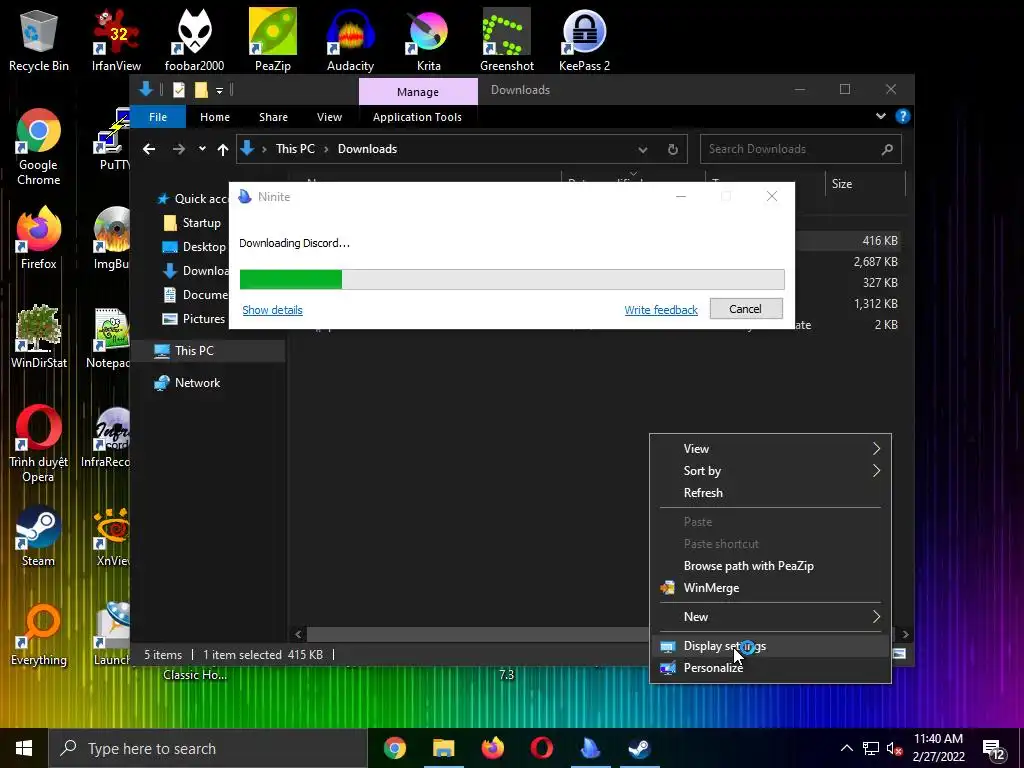Customize quick access toolbar dropdown
1024x768 pixels.
[x=219, y=90]
